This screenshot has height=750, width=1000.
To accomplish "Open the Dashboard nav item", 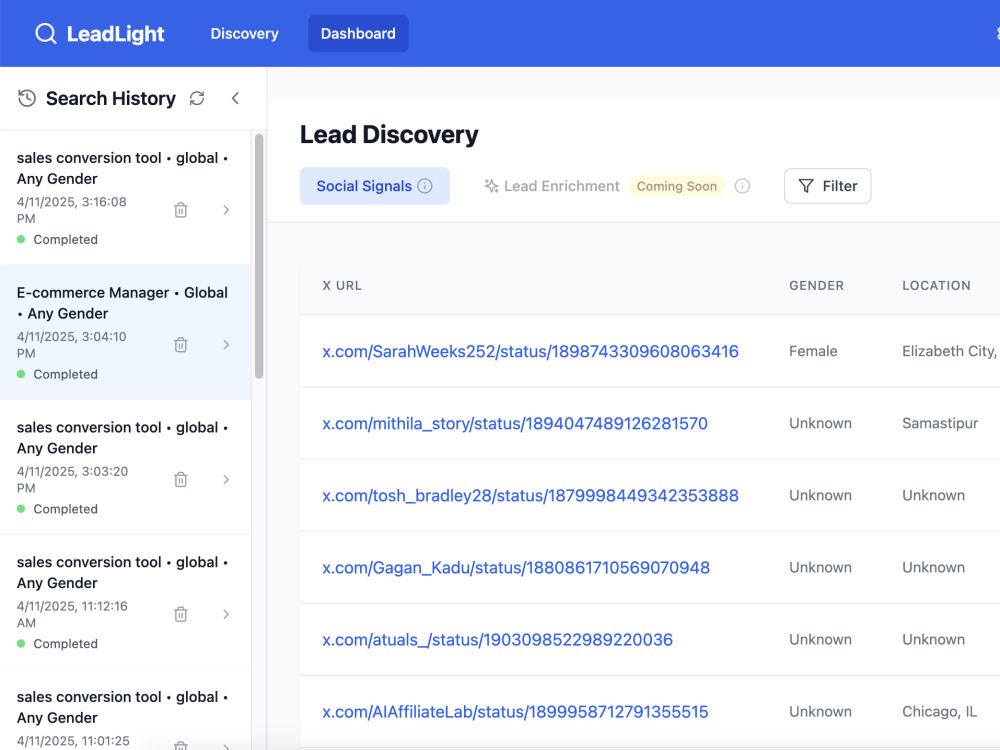I will click(x=358, y=34).
